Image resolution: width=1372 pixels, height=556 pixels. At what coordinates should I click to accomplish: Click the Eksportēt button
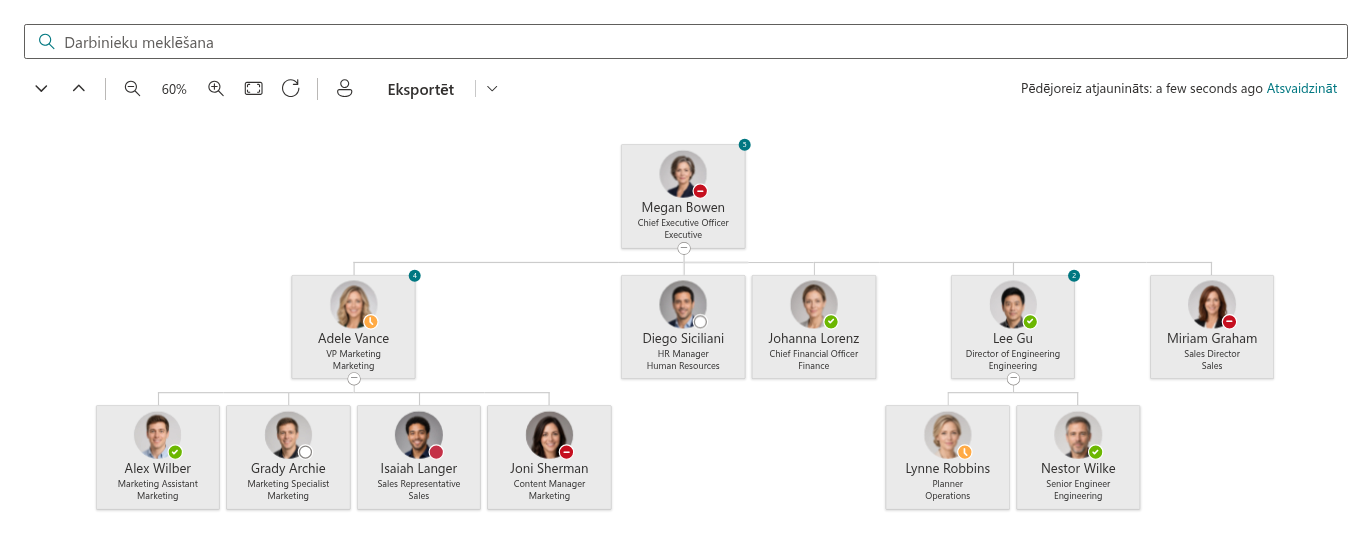click(421, 89)
